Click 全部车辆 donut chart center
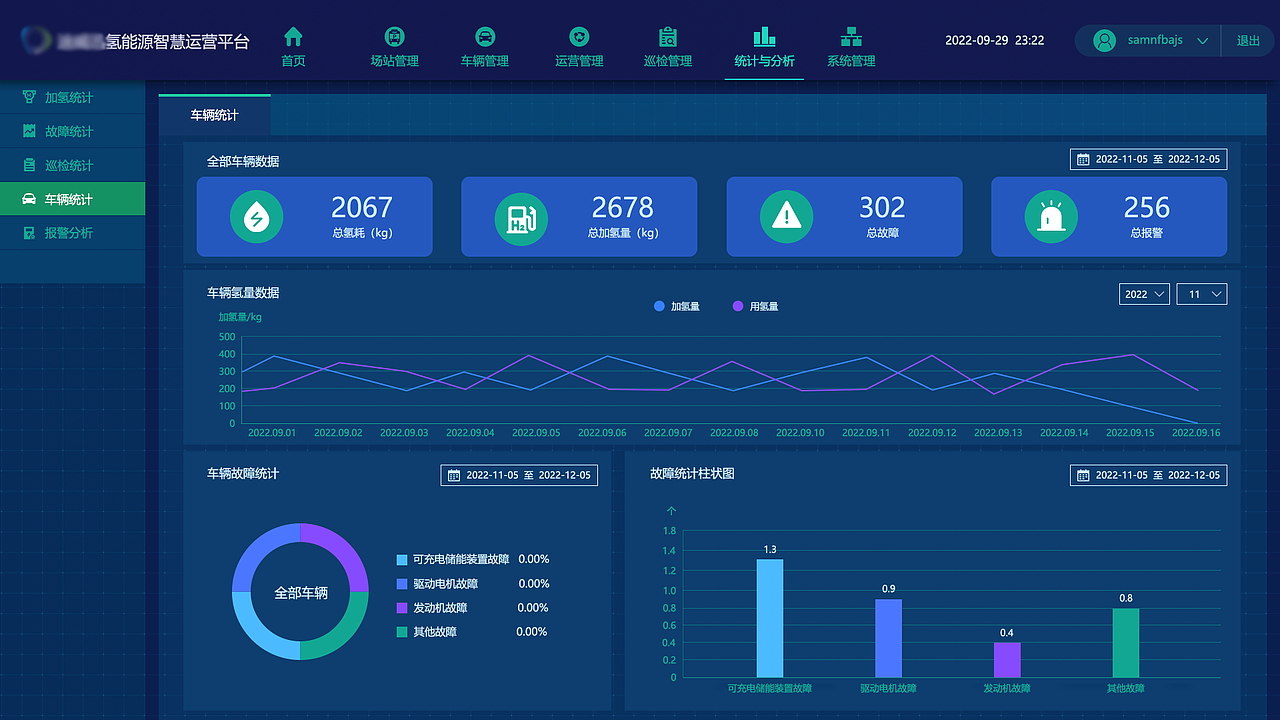 pyautogui.click(x=301, y=593)
